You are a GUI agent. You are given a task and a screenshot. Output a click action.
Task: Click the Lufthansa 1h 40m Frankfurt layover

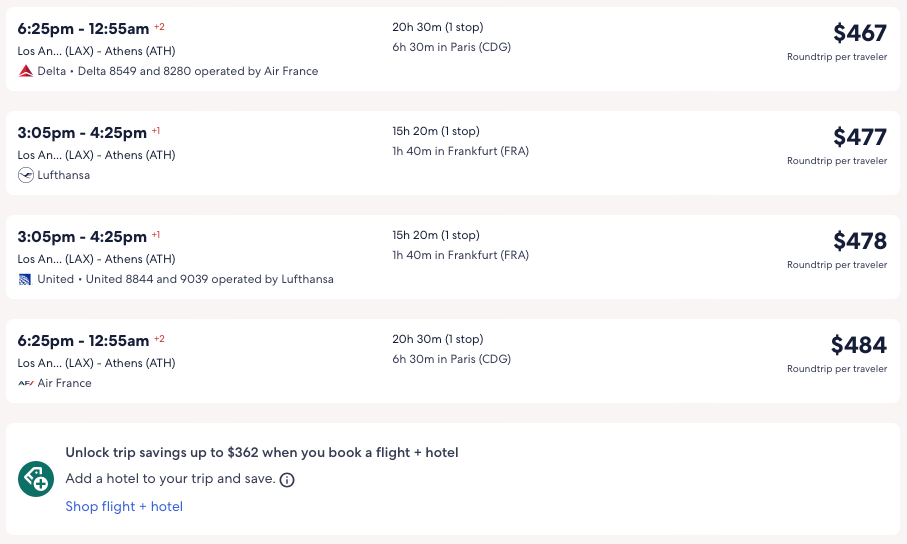[x=460, y=151]
